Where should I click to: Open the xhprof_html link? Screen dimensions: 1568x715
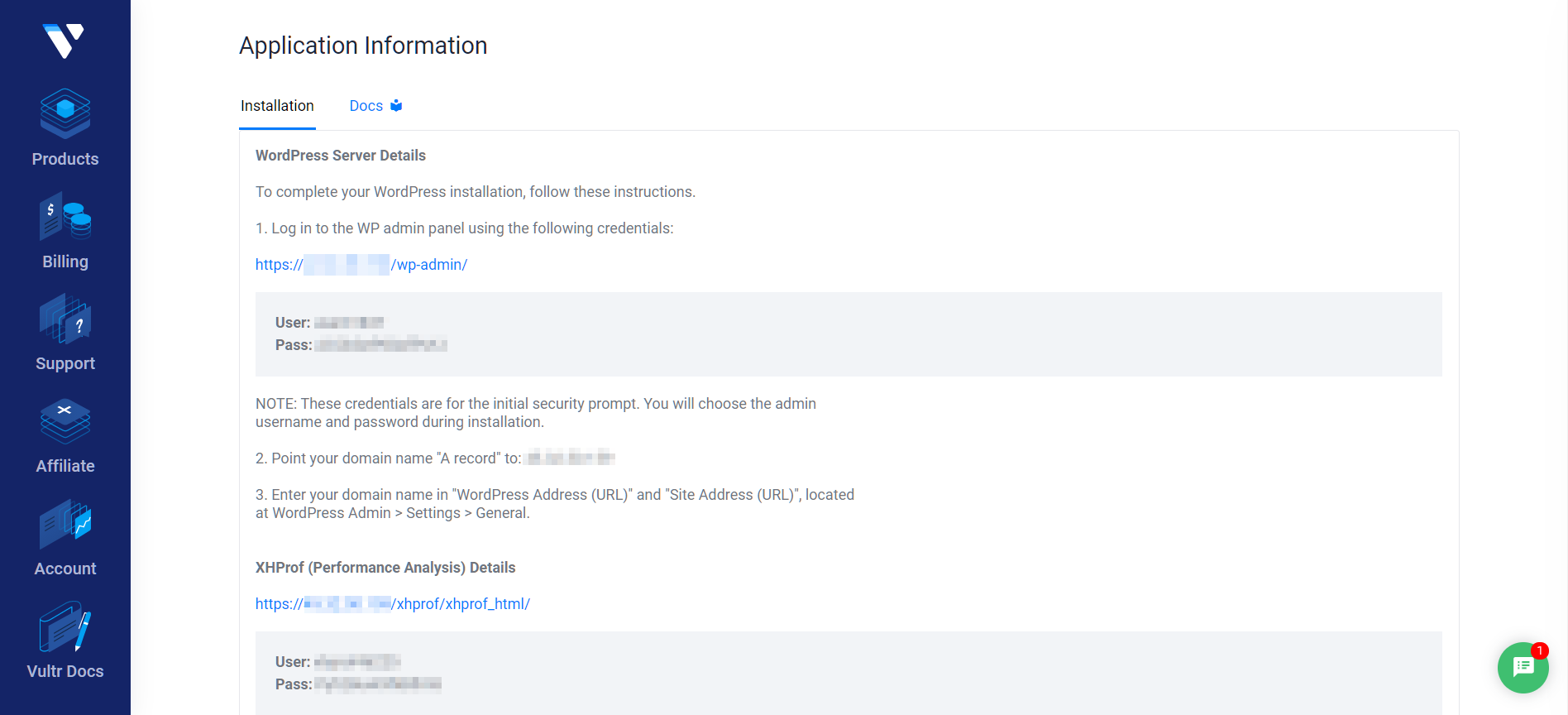coord(393,604)
